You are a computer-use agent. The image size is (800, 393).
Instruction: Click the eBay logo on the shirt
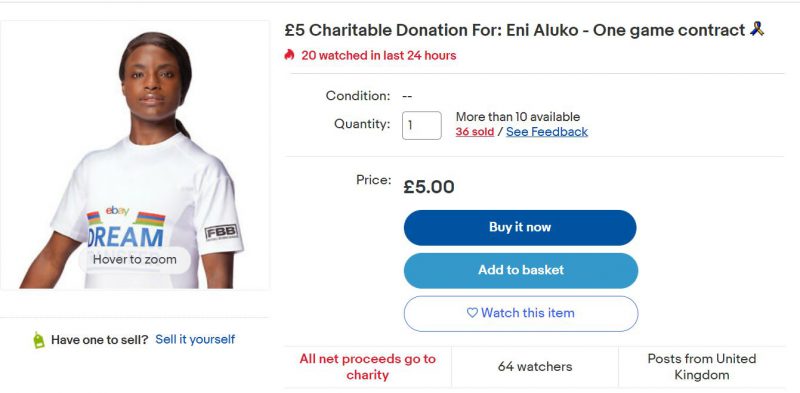tap(117, 210)
